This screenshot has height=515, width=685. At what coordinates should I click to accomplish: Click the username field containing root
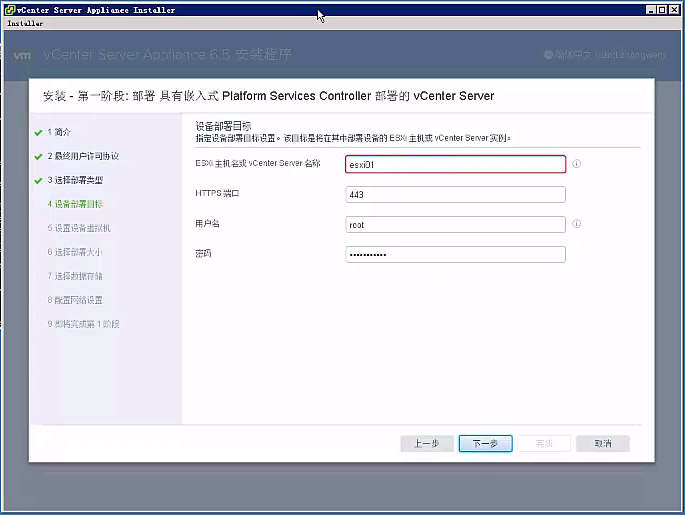(455, 225)
